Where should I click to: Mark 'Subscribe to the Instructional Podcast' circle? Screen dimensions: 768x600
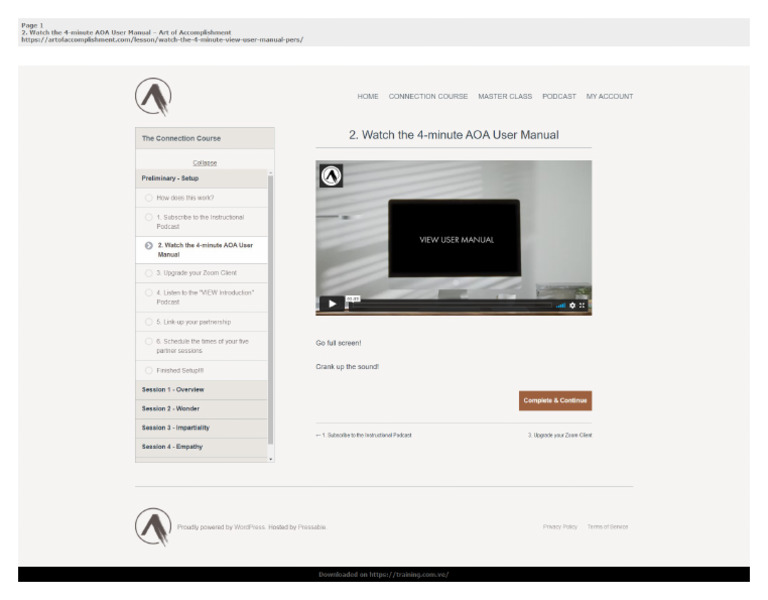coord(148,217)
